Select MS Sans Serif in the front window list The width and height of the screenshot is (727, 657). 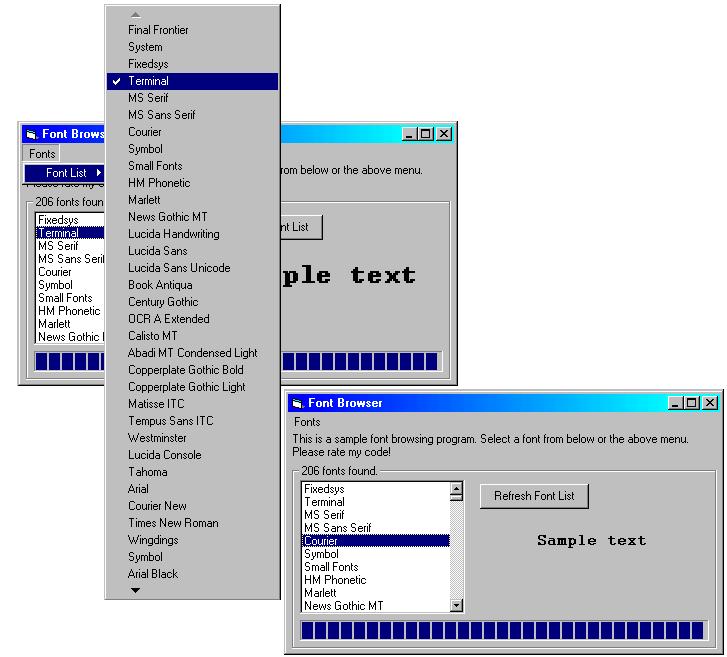(x=337, y=528)
